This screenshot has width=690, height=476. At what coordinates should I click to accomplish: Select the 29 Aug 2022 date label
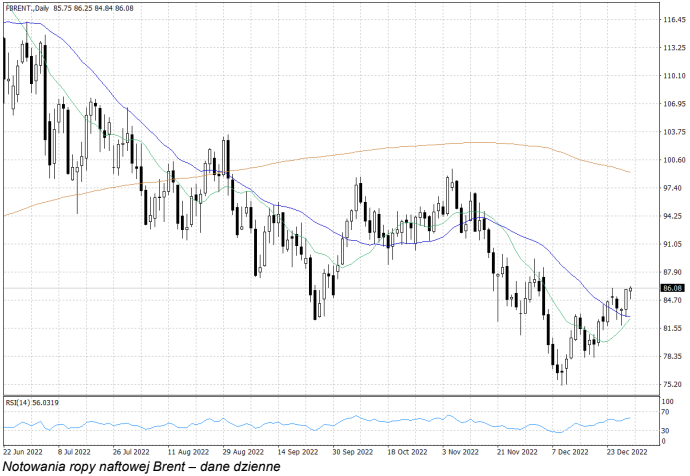pos(239,451)
